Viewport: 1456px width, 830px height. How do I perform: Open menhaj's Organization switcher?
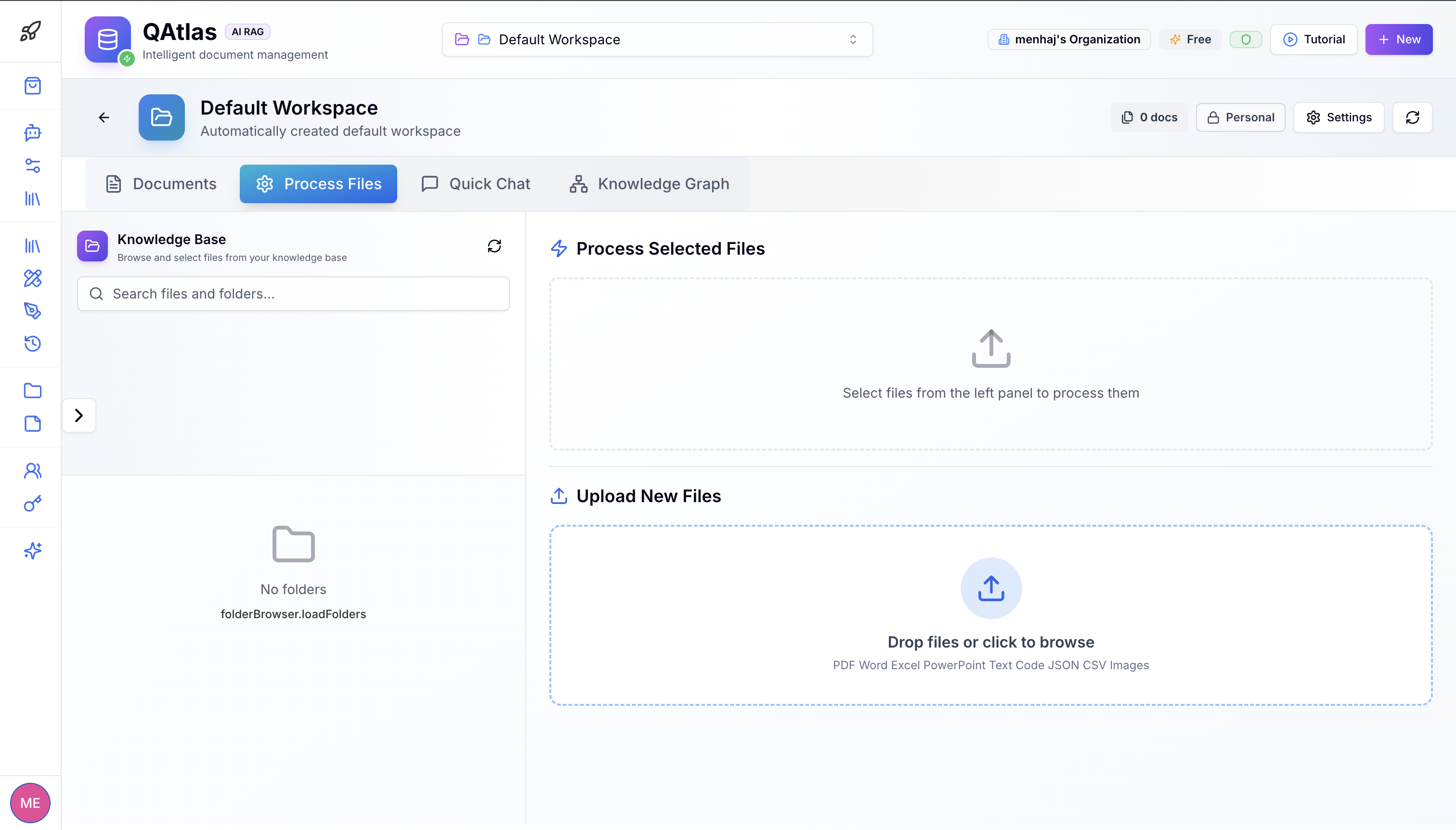tap(1069, 39)
